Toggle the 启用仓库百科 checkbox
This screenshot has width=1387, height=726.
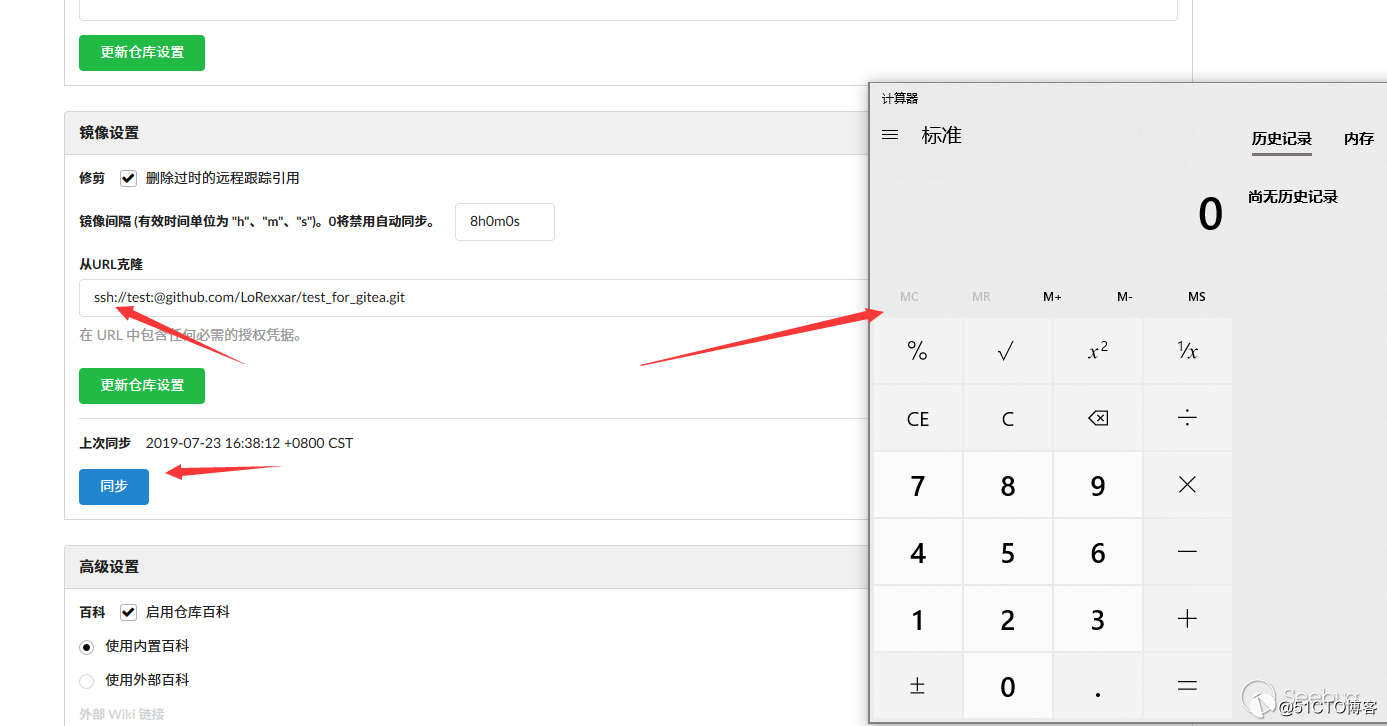click(x=128, y=611)
